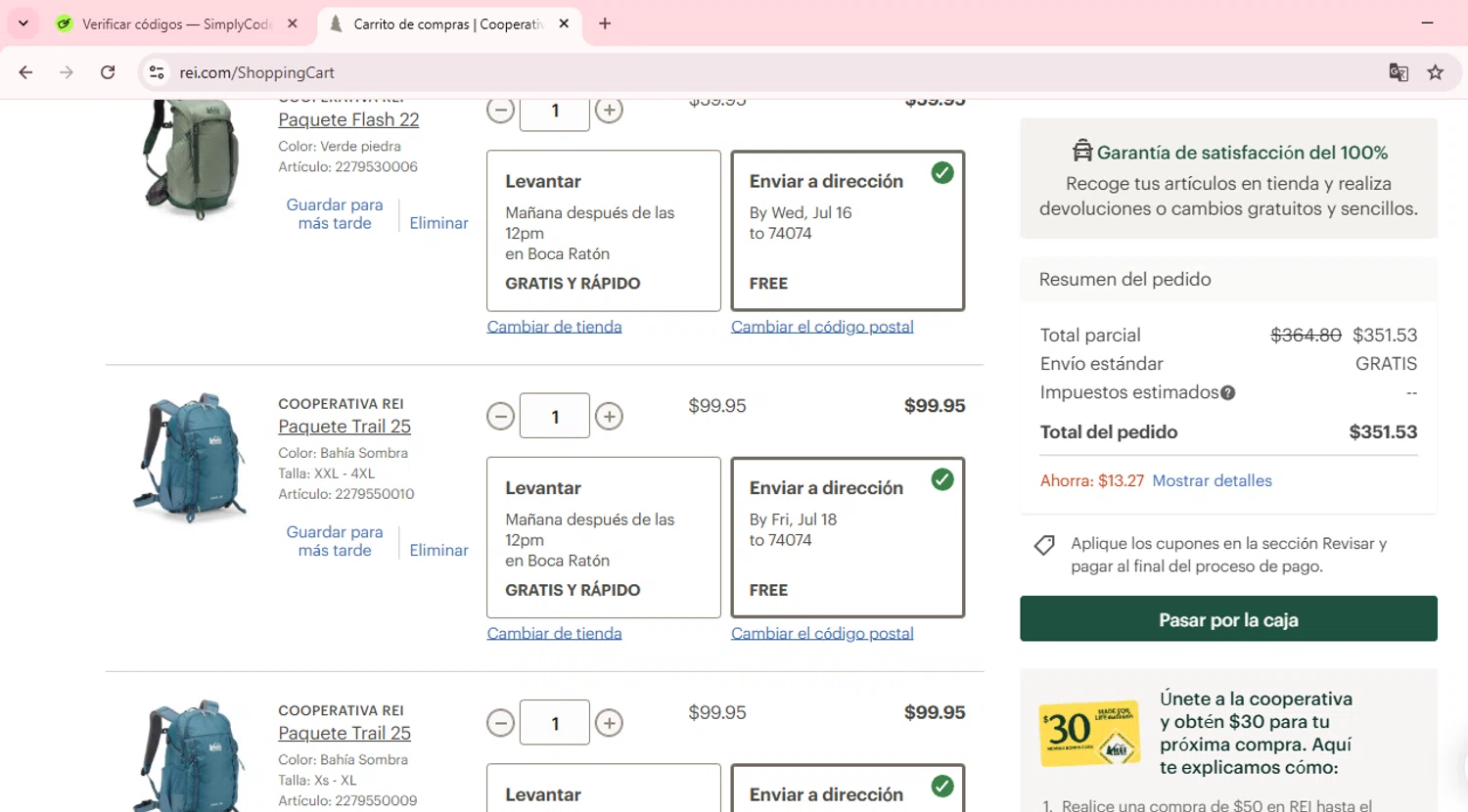
Task: Edit quantity field for Trail 25 XXL - 4XL
Action: click(555, 416)
